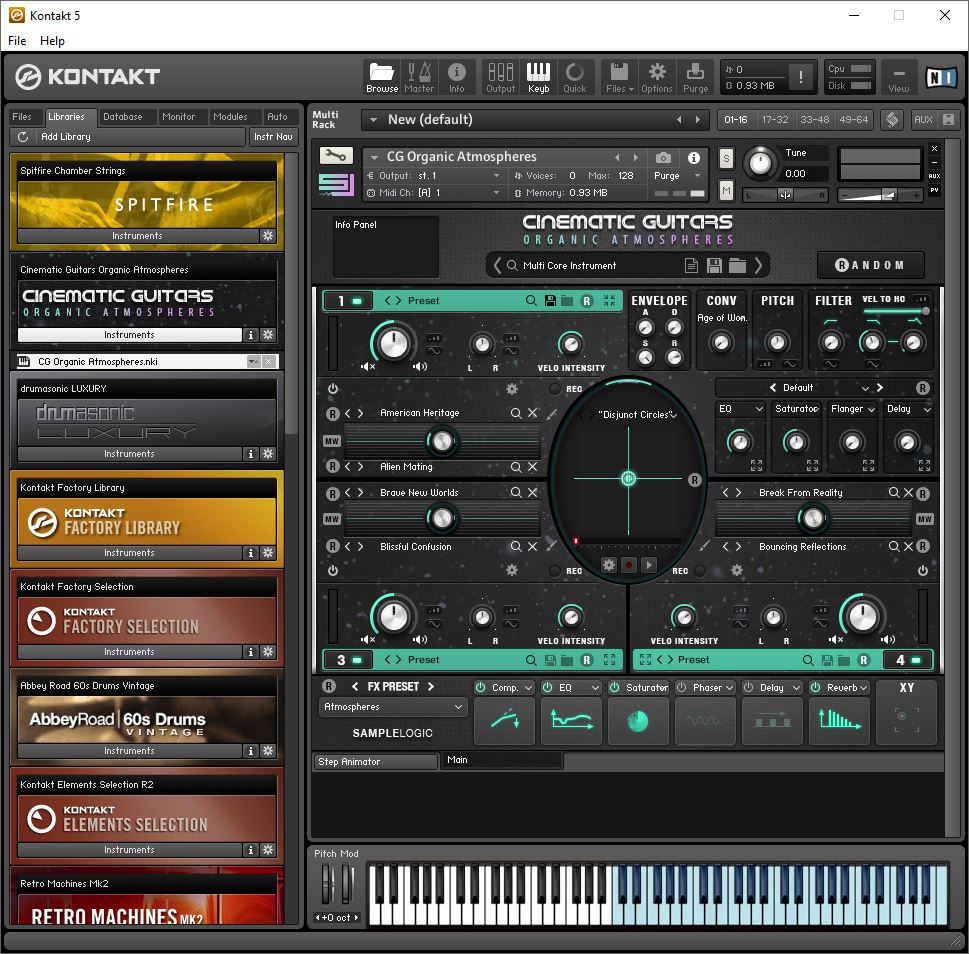Toggle the EQ master effect power
969x954 pixels.
point(548,687)
